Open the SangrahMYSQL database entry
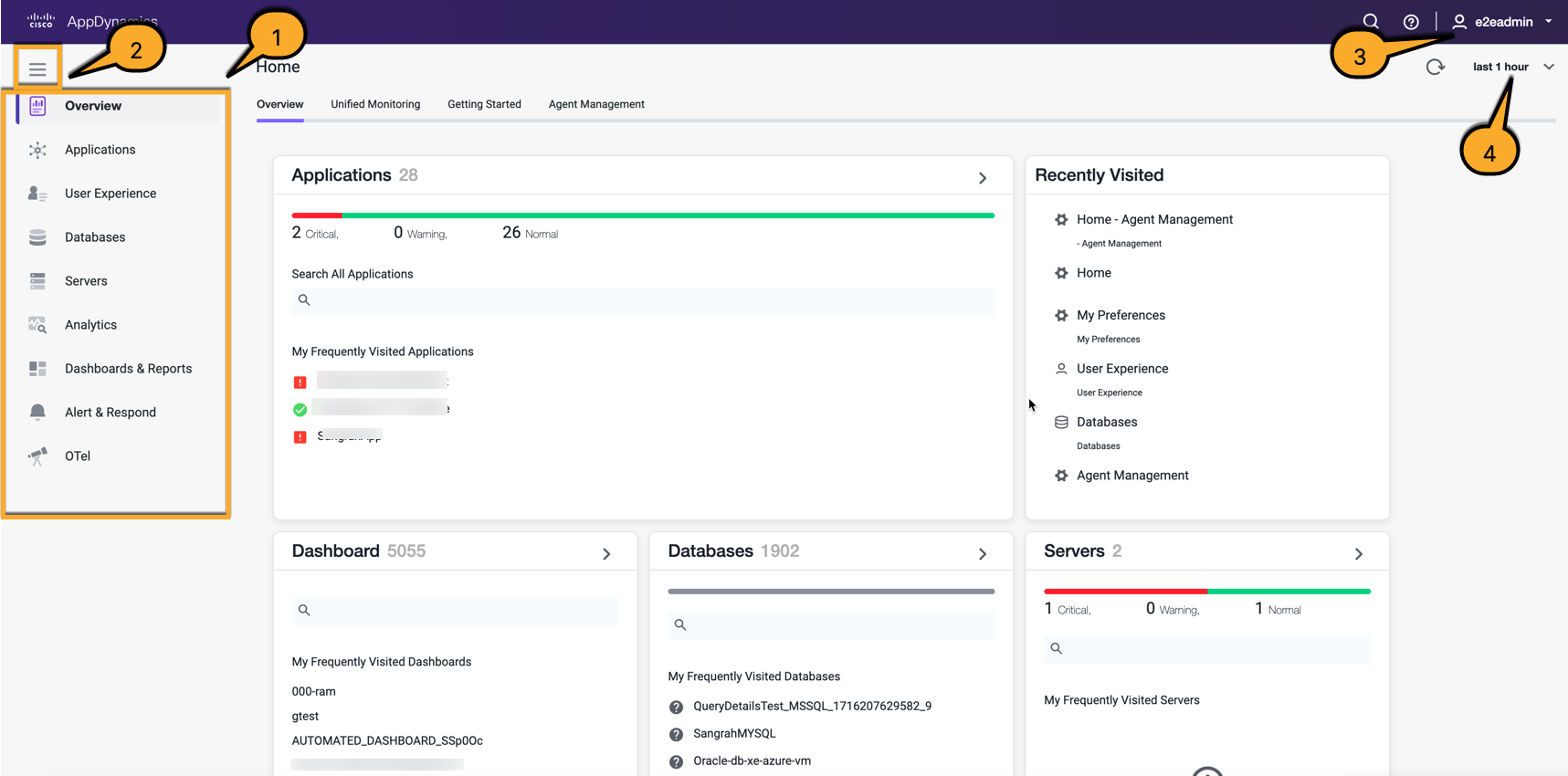Screen dimensions: 1568x776 (x=734, y=734)
